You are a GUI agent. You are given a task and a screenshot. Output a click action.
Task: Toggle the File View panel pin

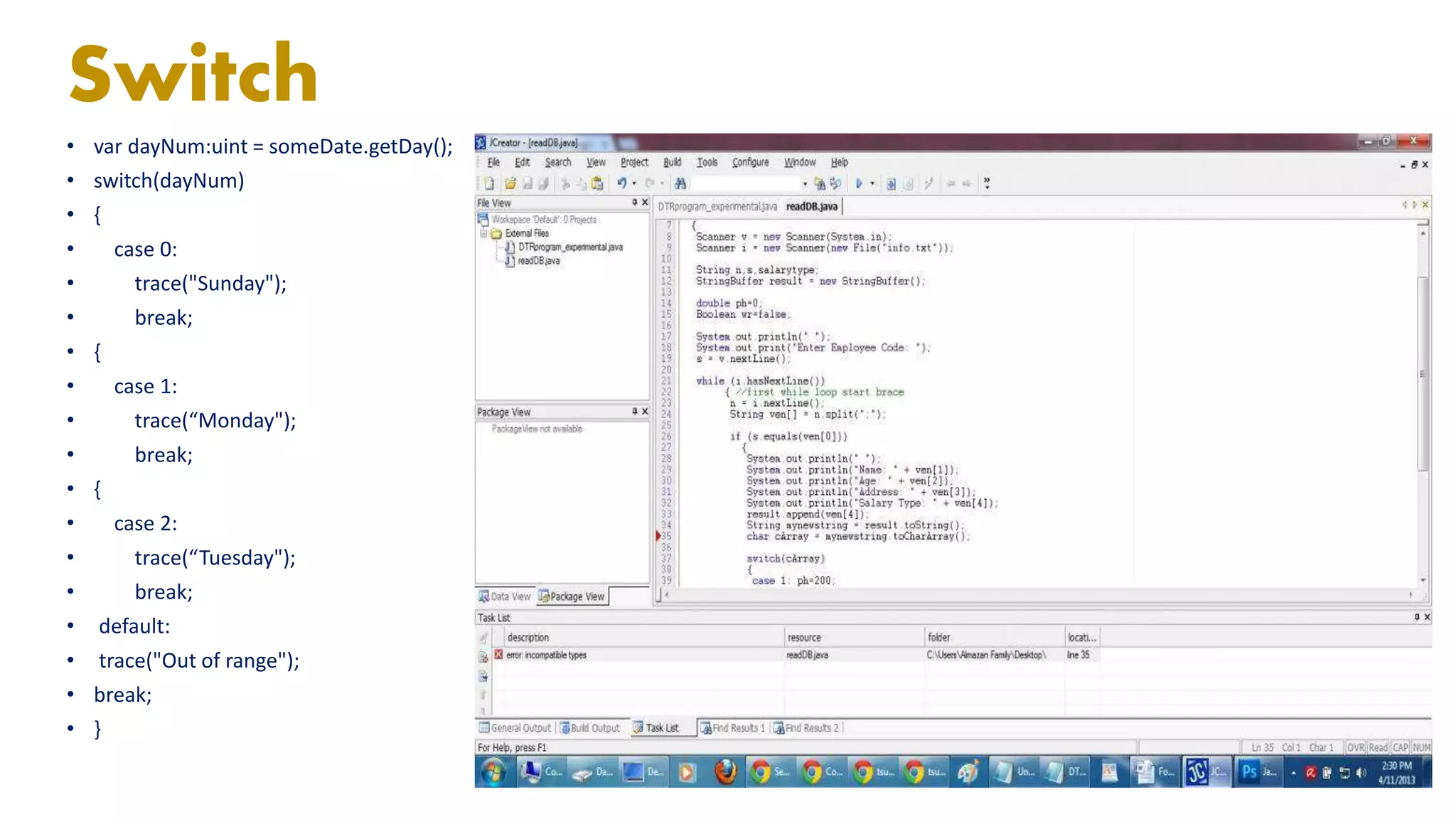click(634, 203)
